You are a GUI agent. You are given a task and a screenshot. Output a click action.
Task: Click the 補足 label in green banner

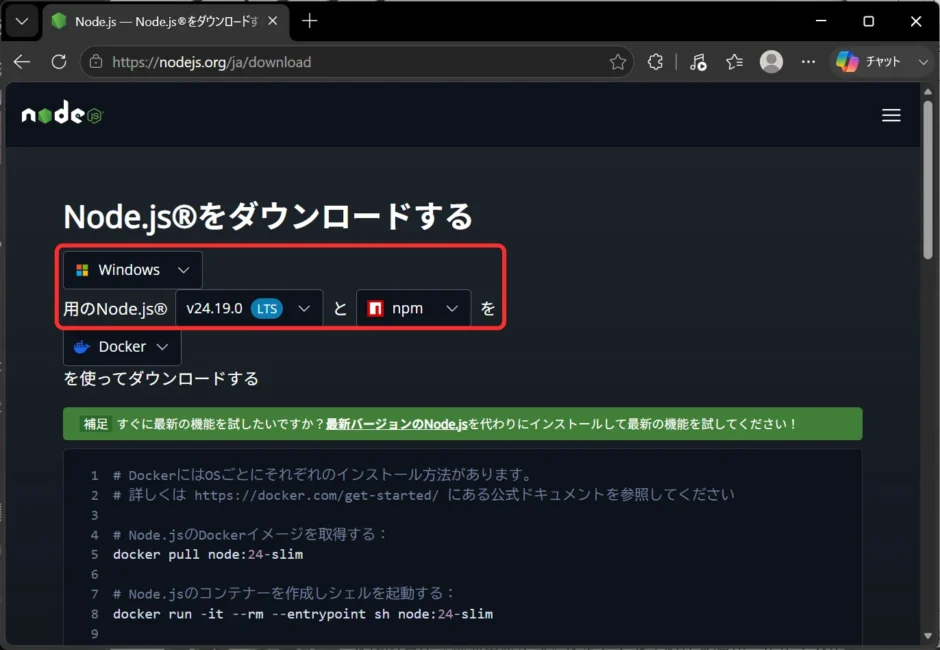[x=95, y=424]
